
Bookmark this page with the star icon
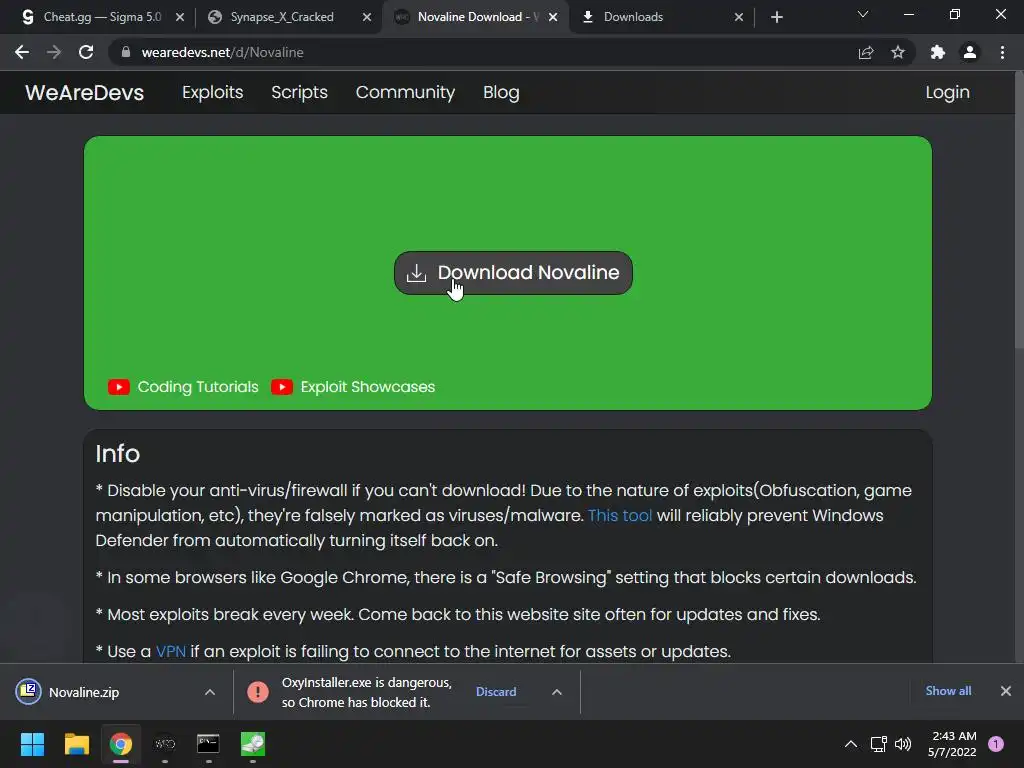[898, 52]
